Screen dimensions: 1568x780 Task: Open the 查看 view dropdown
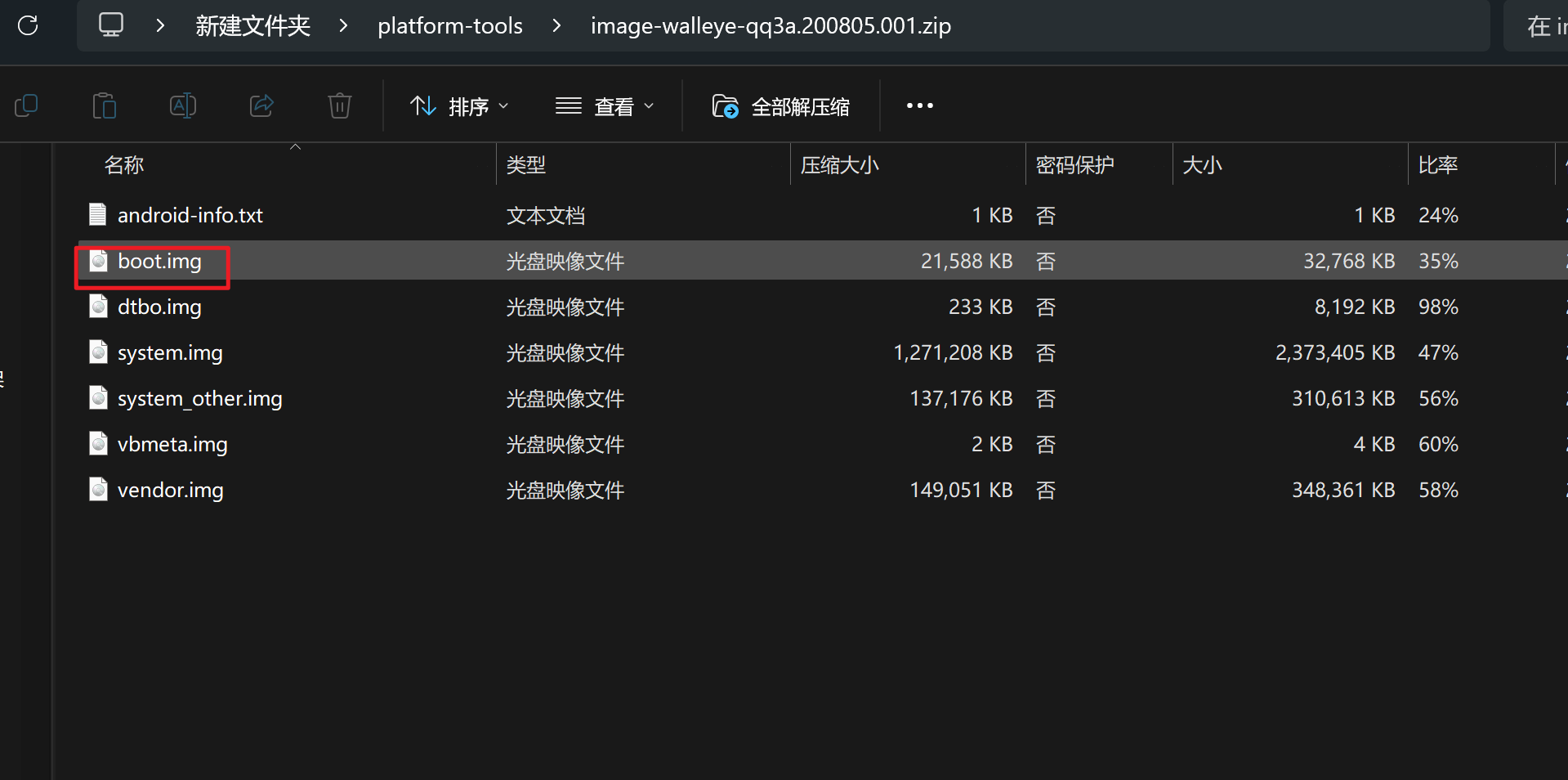click(605, 106)
